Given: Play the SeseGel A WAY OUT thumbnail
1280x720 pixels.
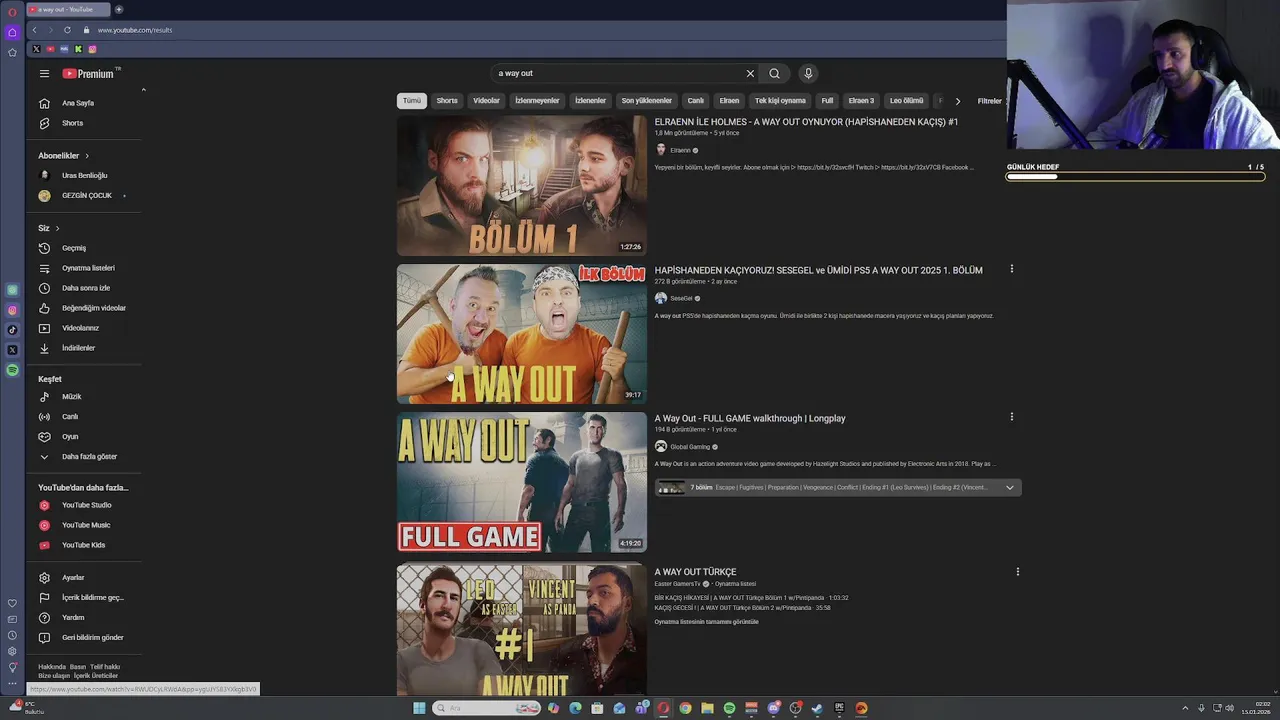Looking at the screenshot, I should [x=521, y=334].
